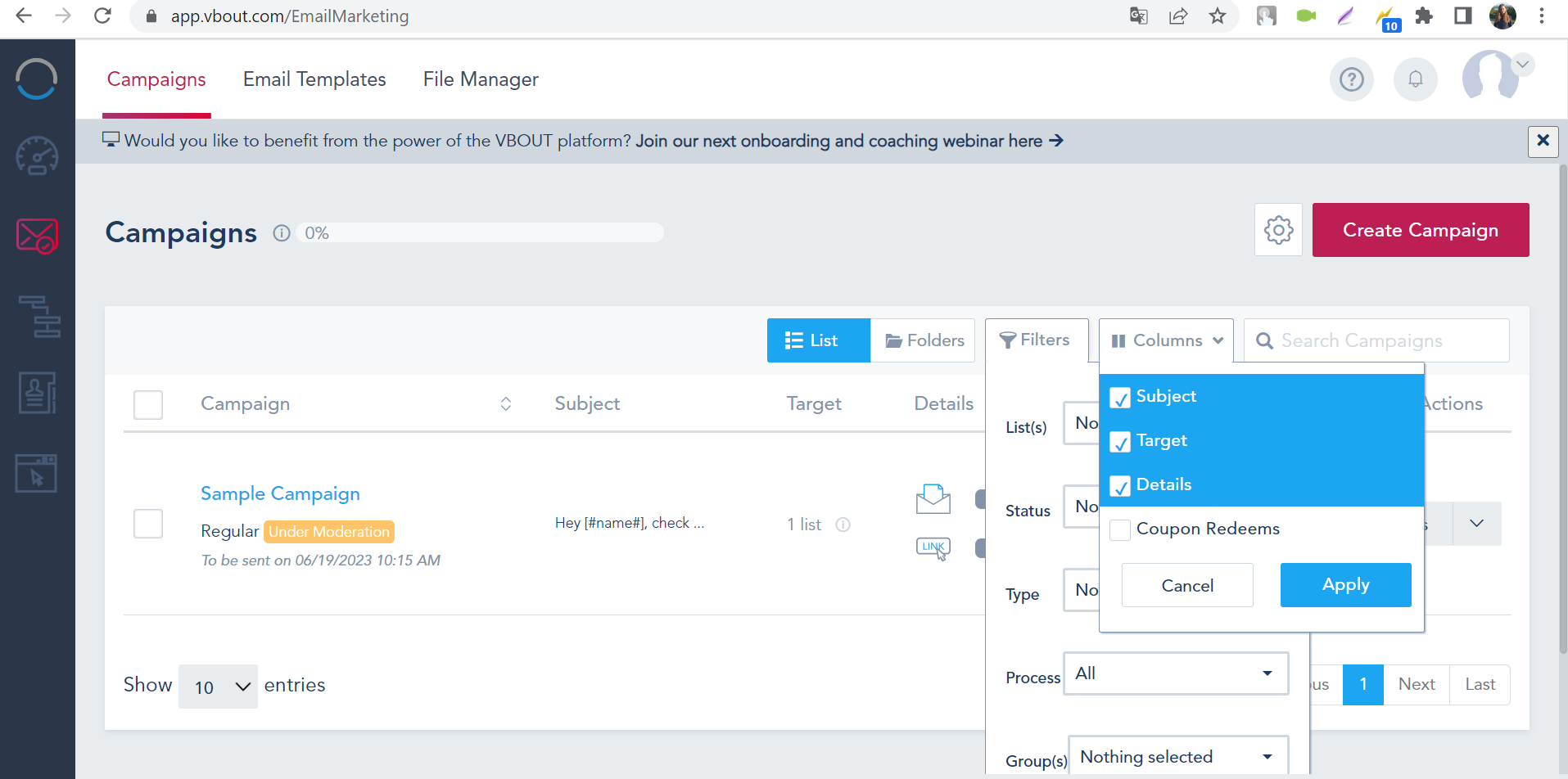1568x779 pixels.
Task: Click the info icon beside 1 list
Action: pos(843,525)
